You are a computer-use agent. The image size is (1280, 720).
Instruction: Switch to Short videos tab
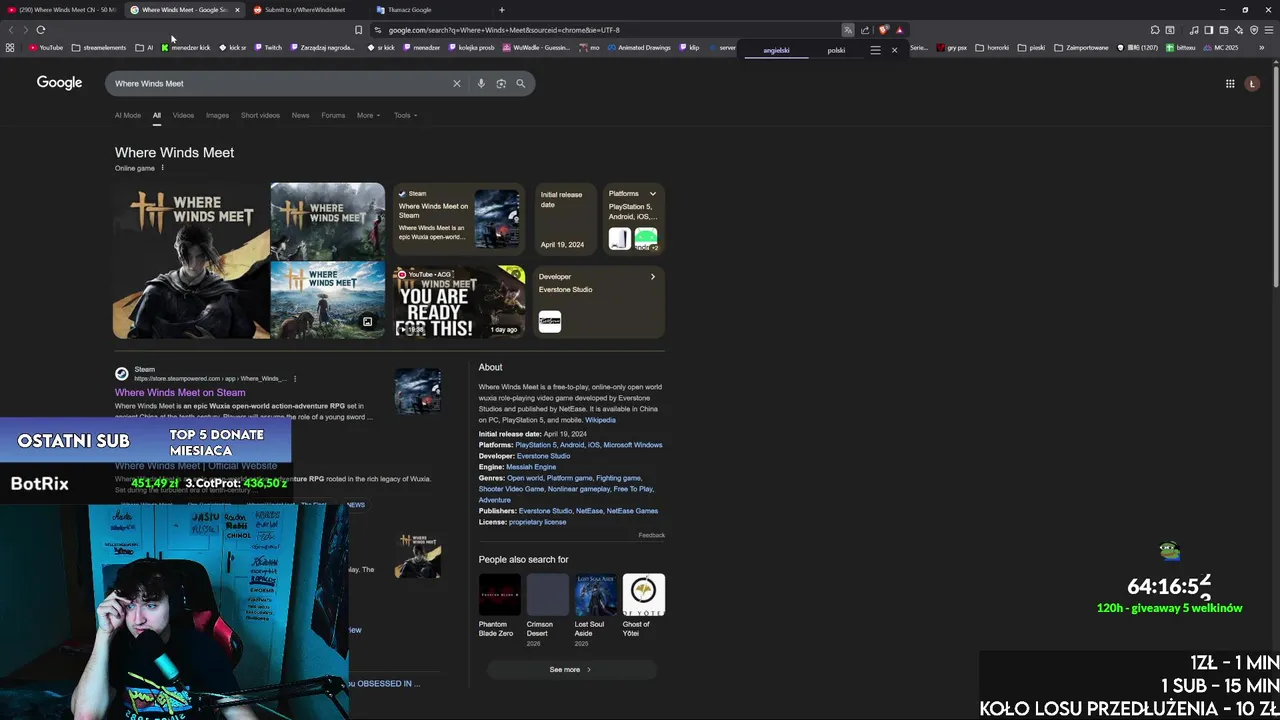coord(260,115)
